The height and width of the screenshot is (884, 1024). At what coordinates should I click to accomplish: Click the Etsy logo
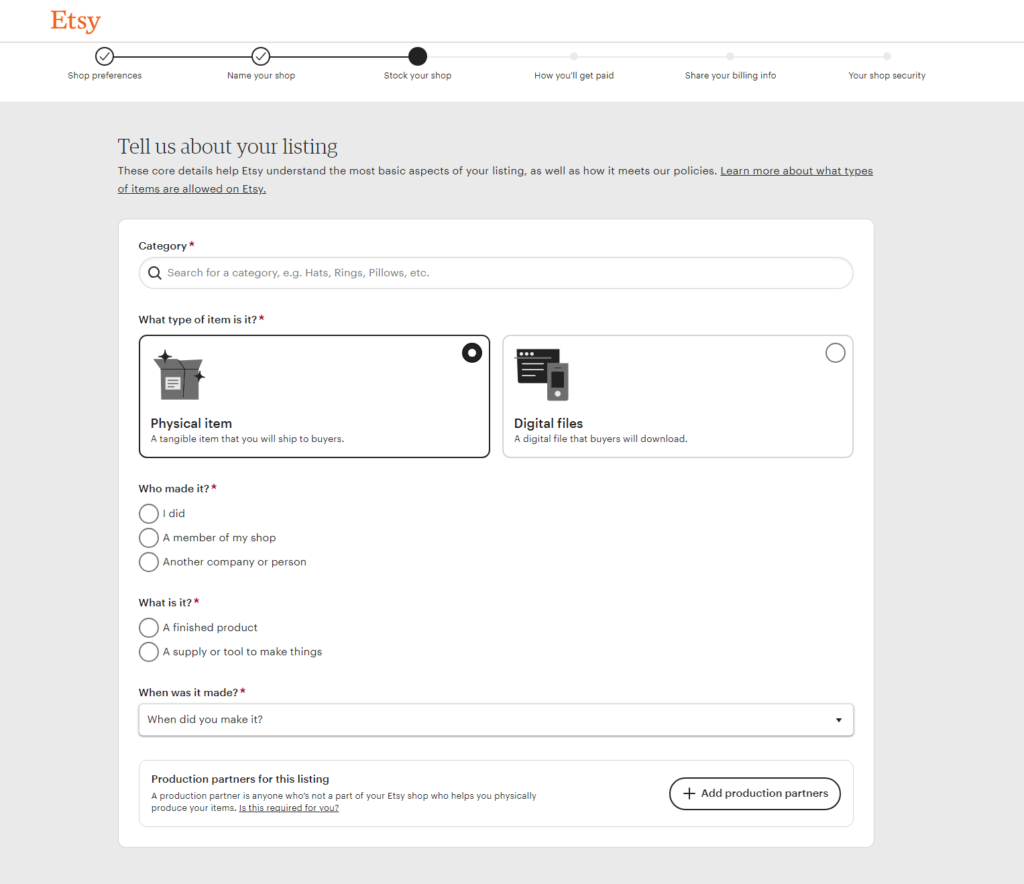tap(76, 21)
